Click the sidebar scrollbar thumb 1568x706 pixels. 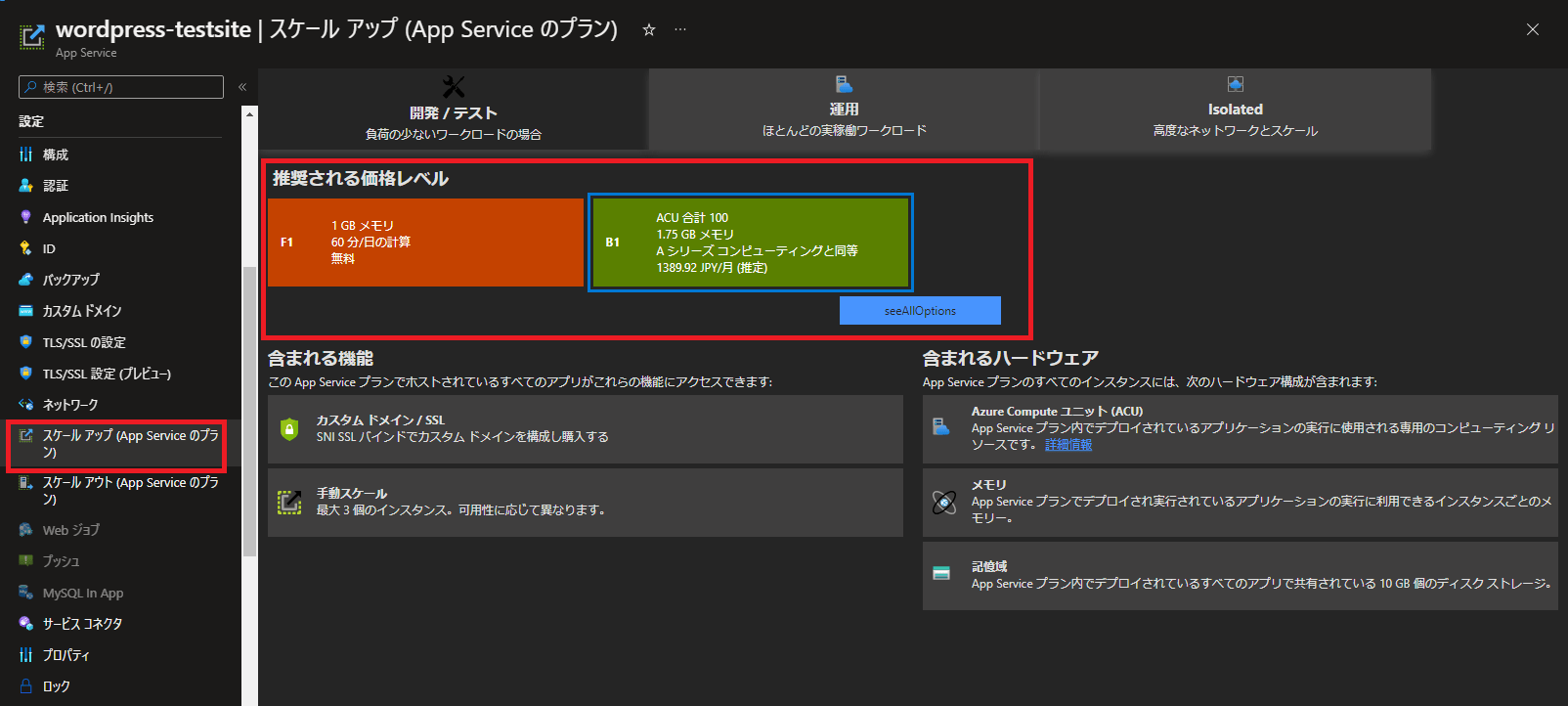249,411
